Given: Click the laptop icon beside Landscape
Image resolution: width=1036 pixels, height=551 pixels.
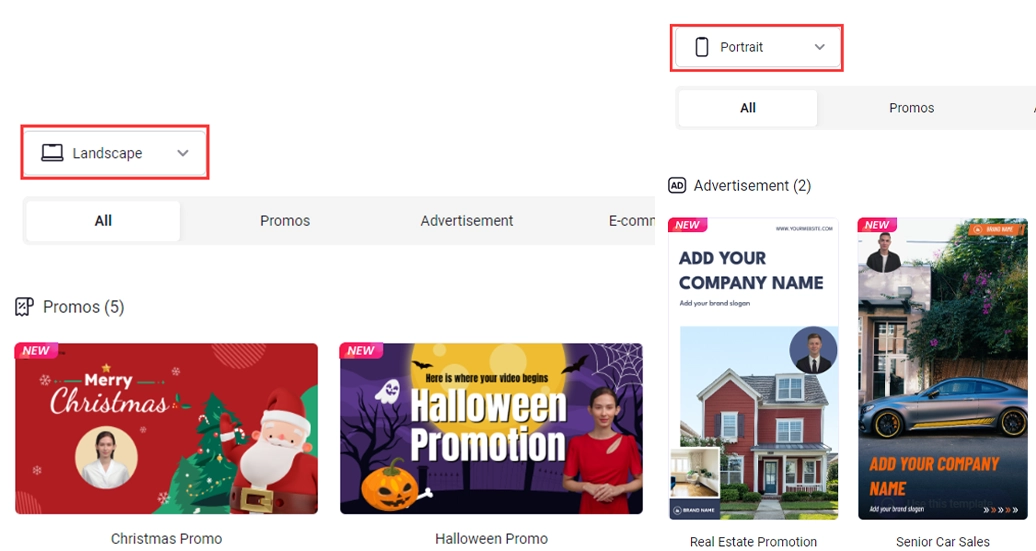Looking at the screenshot, I should click(x=51, y=153).
